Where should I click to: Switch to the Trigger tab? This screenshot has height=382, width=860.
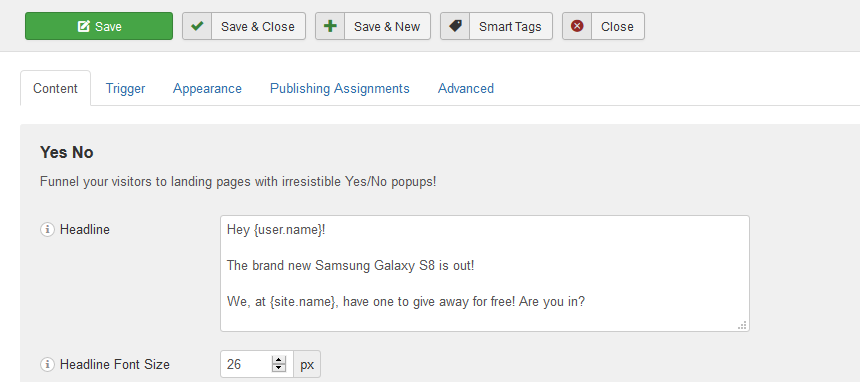tap(126, 88)
